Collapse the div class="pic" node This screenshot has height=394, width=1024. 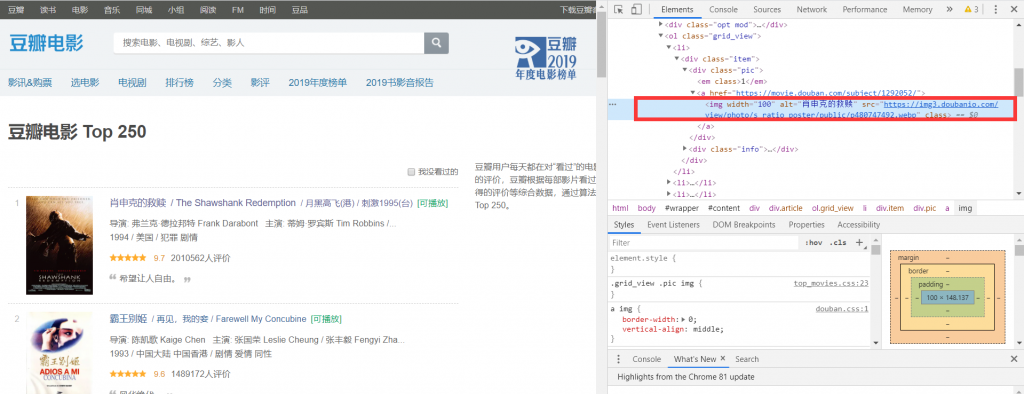tap(684, 70)
